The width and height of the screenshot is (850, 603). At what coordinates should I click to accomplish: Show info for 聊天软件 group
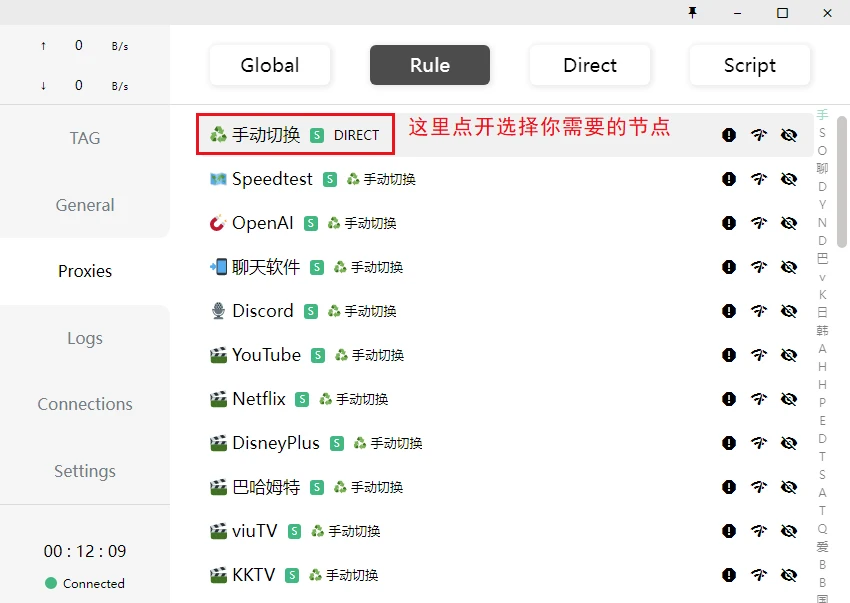click(x=729, y=267)
